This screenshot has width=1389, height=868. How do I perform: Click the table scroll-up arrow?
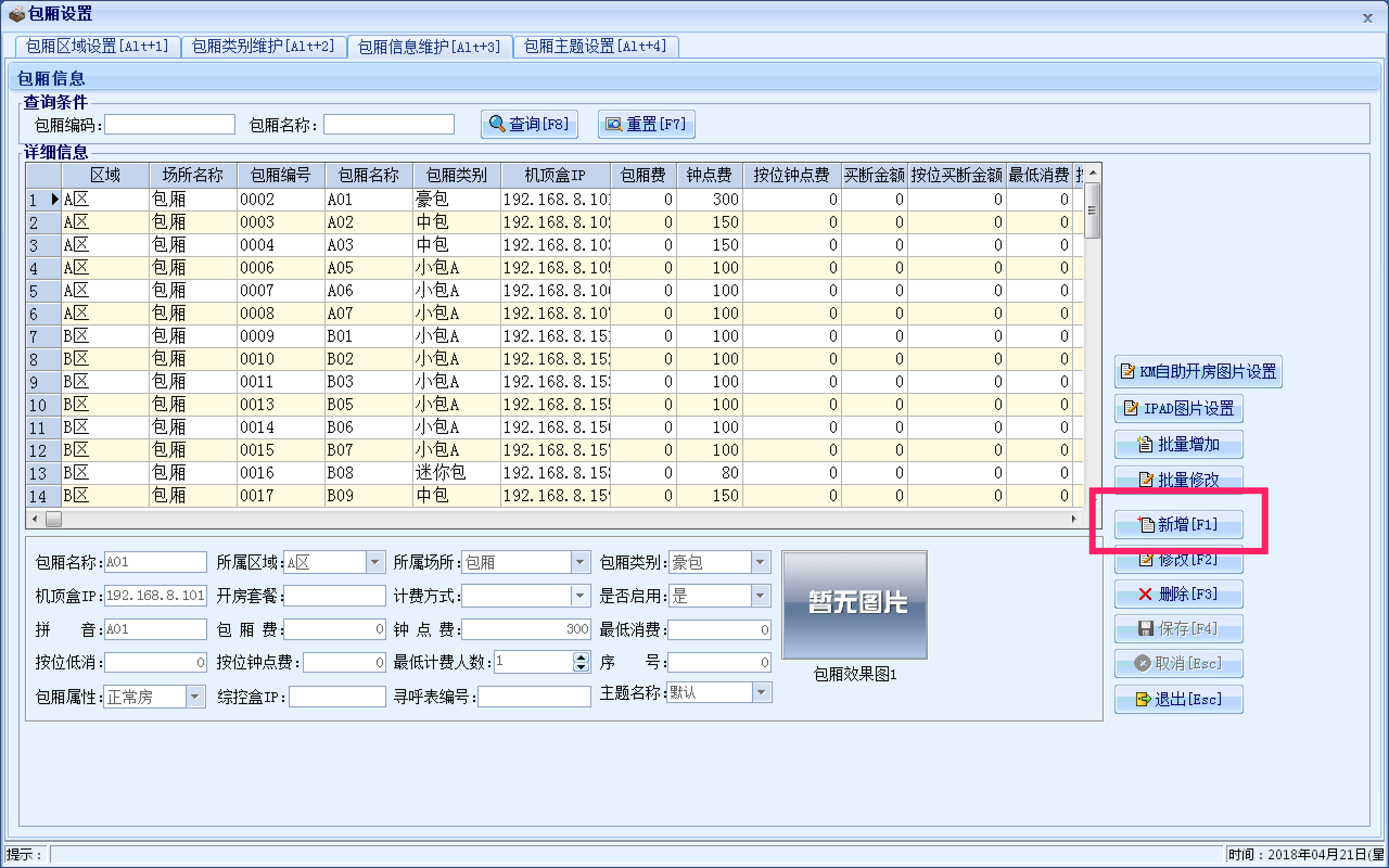(1092, 172)
